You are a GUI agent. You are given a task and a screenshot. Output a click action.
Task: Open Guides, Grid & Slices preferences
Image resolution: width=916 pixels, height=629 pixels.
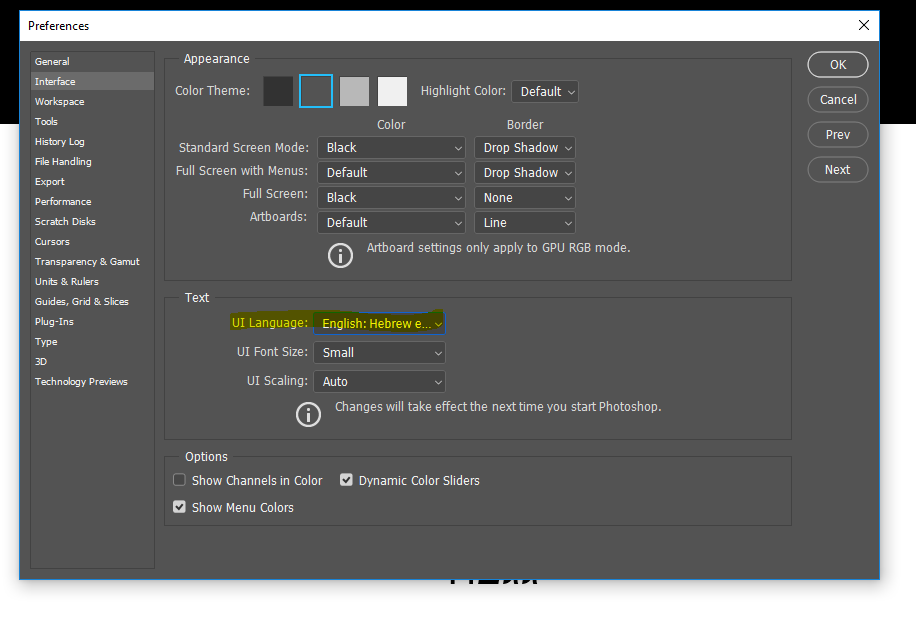[x=92, y=301]
